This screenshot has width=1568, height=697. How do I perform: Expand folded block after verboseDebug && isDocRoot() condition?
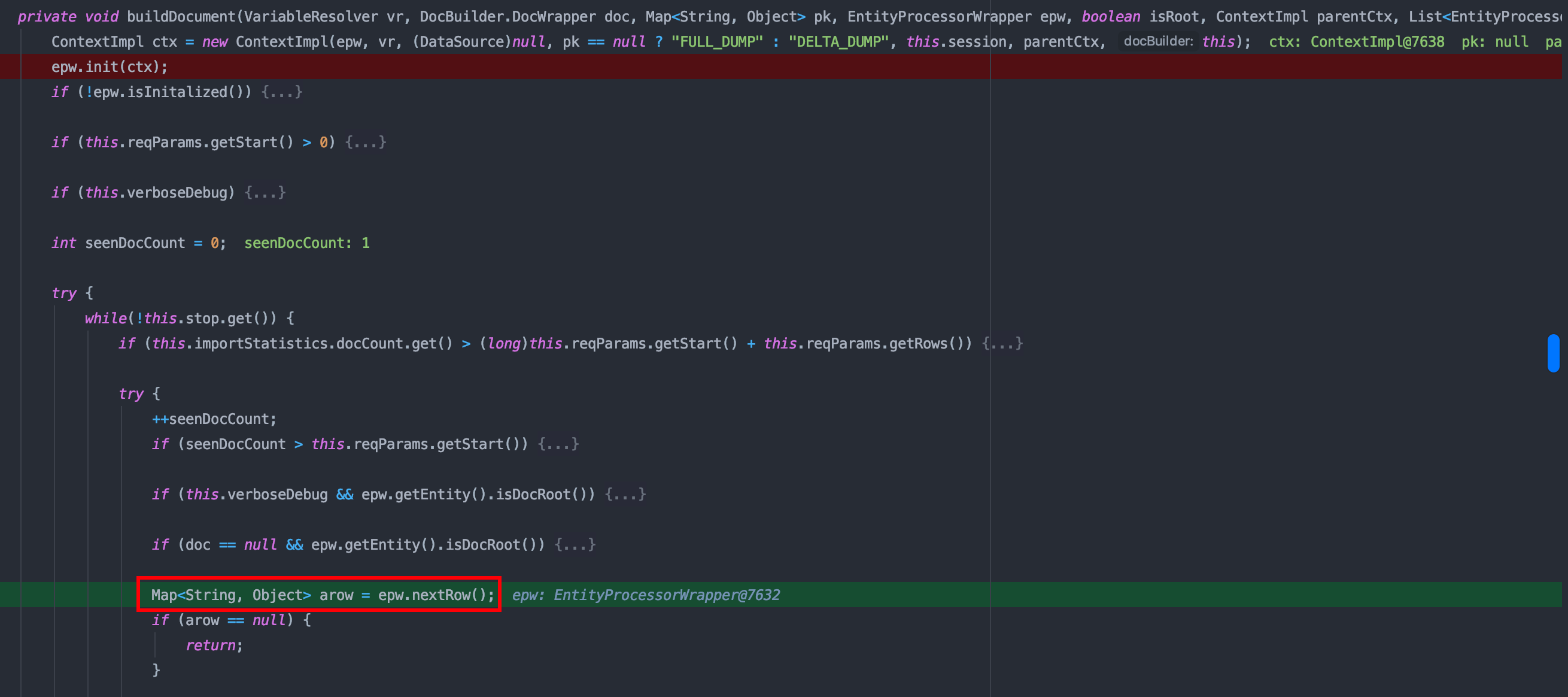coord(625,494)
